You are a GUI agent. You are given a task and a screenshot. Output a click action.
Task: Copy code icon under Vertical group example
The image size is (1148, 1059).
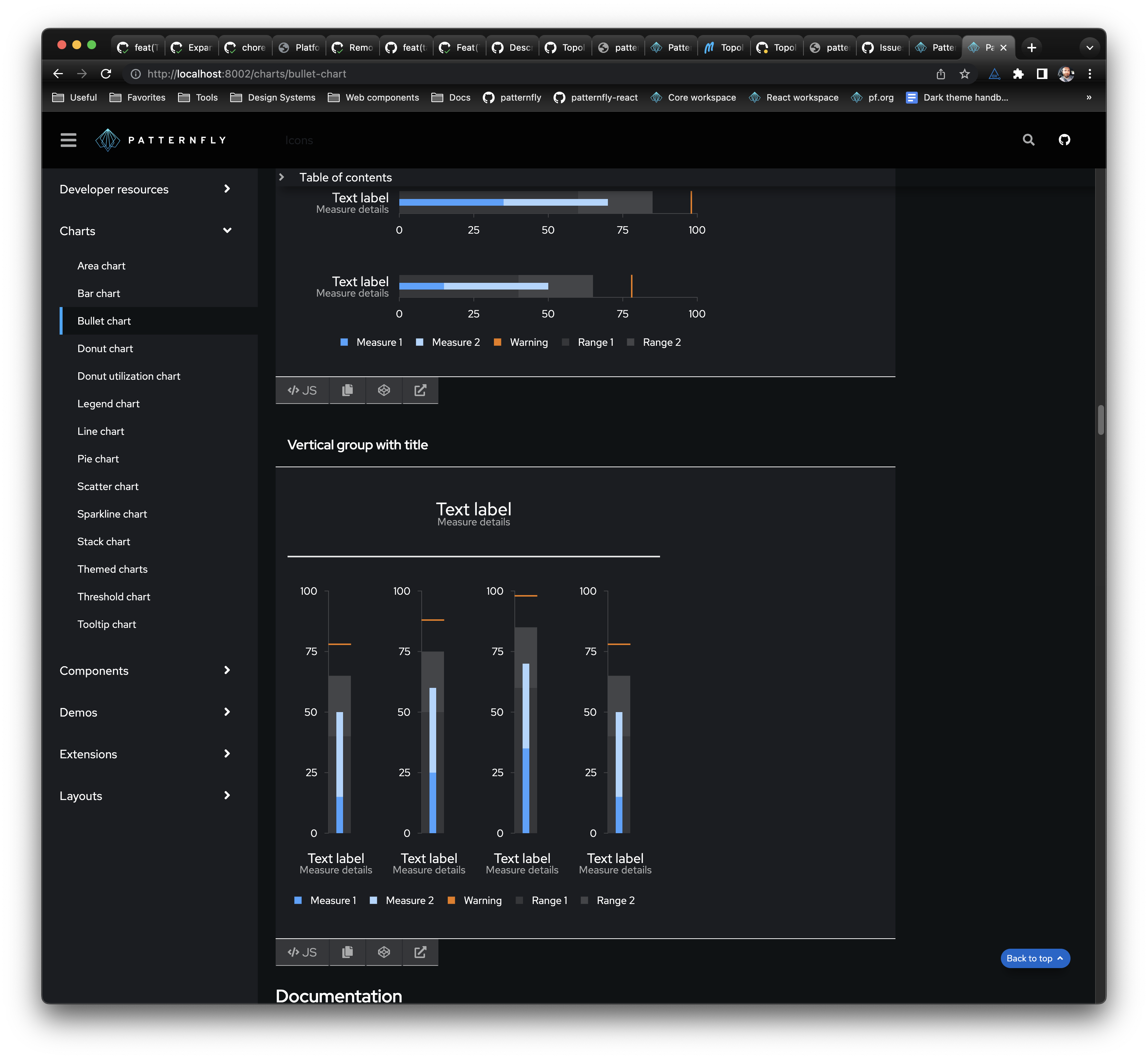coord(347,952)
